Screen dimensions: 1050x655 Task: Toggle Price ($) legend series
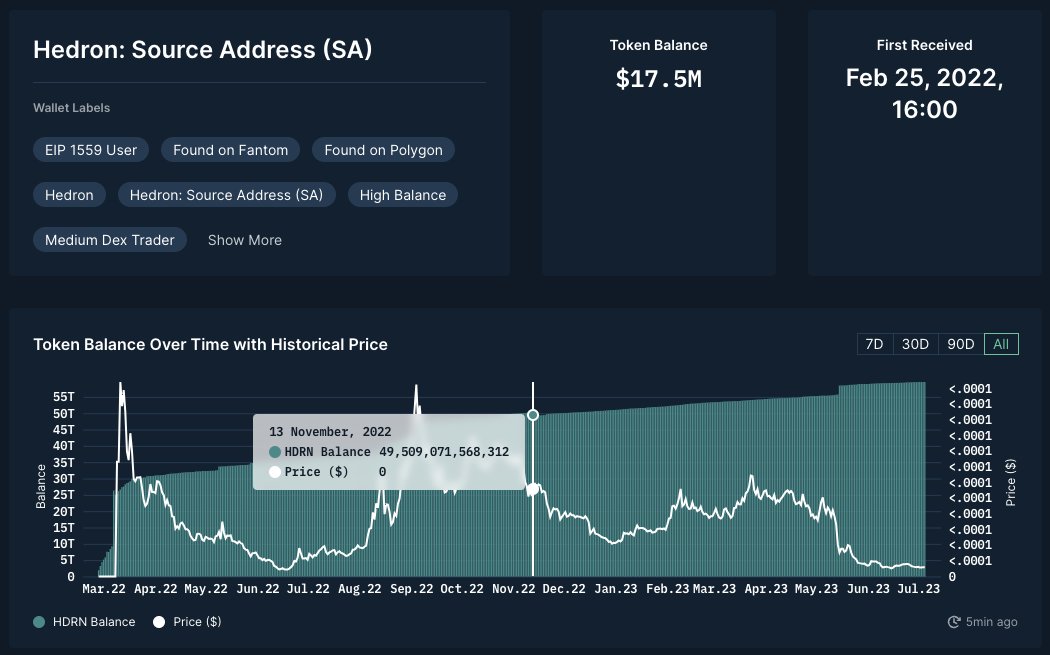187,622
